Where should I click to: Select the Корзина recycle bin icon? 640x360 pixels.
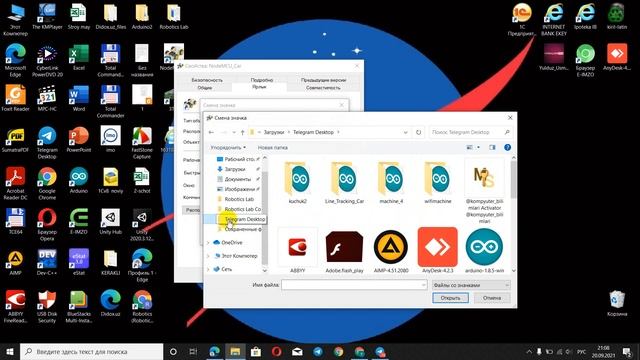point(617,304)
